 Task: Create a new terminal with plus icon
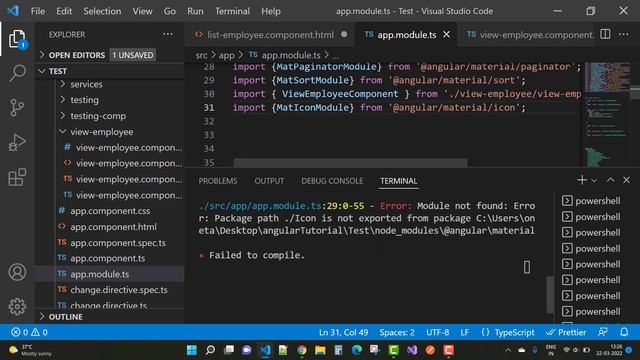582,180
